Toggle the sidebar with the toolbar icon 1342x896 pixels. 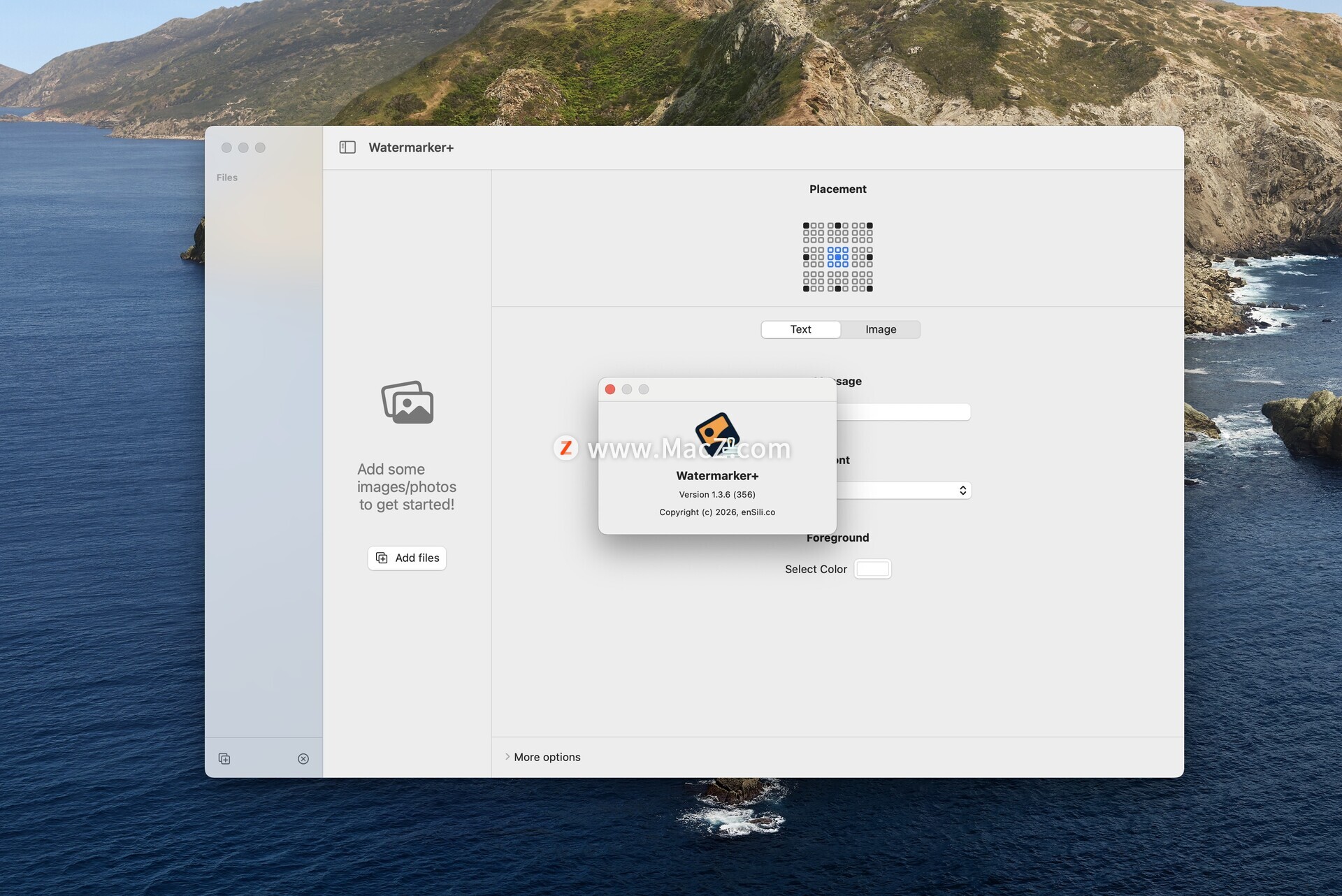(347, 147)
